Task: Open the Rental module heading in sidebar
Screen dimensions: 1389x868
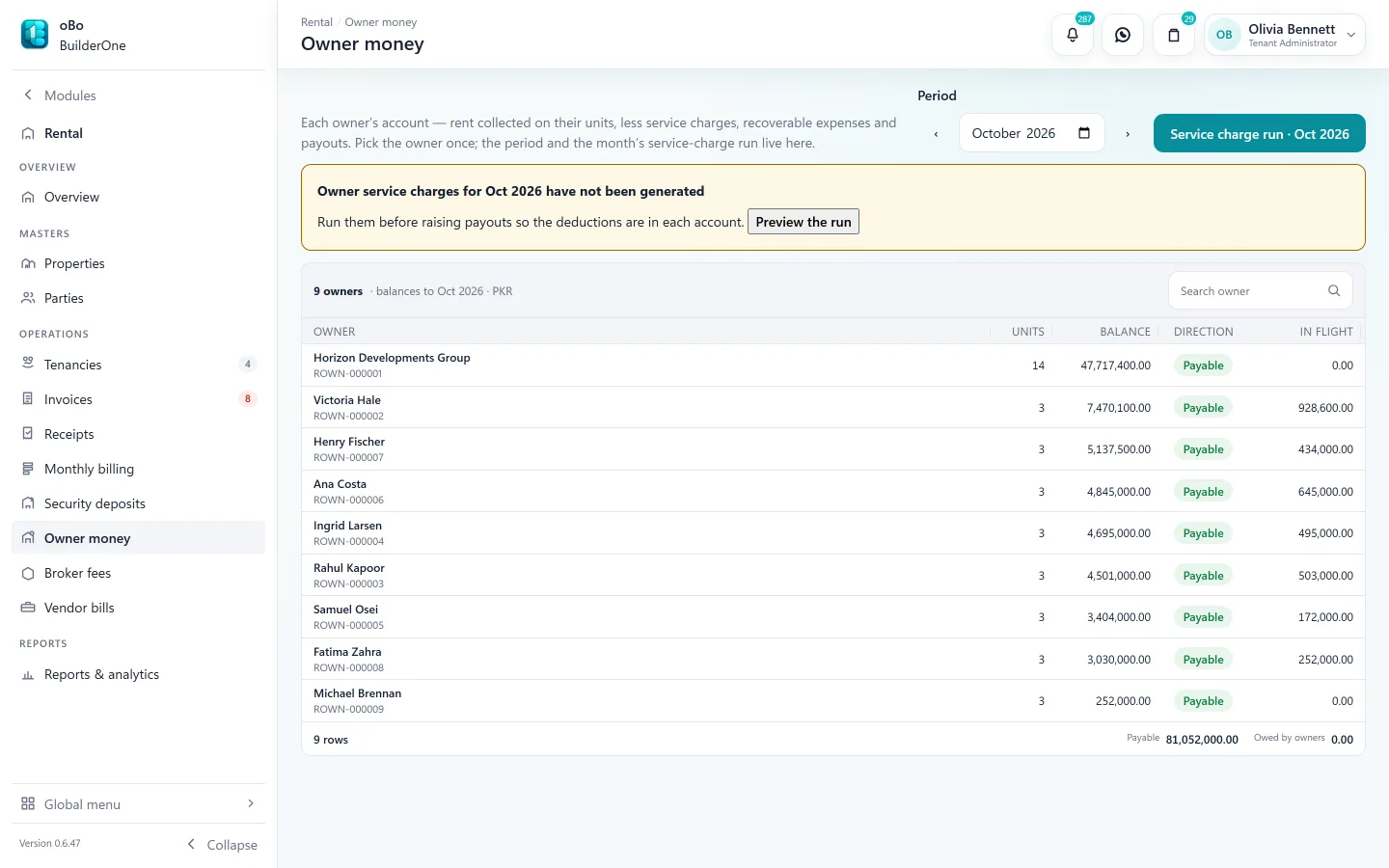Action: coord(138,133)
